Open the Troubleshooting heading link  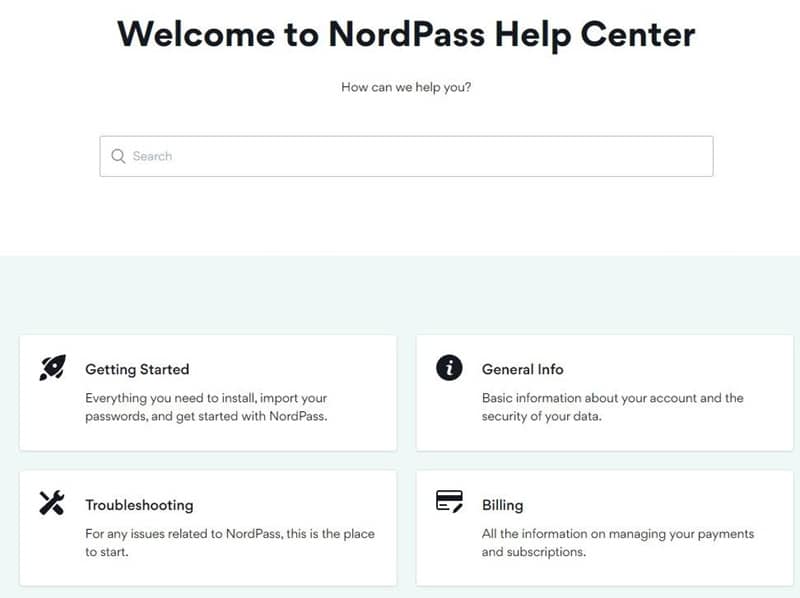point(139,505)
